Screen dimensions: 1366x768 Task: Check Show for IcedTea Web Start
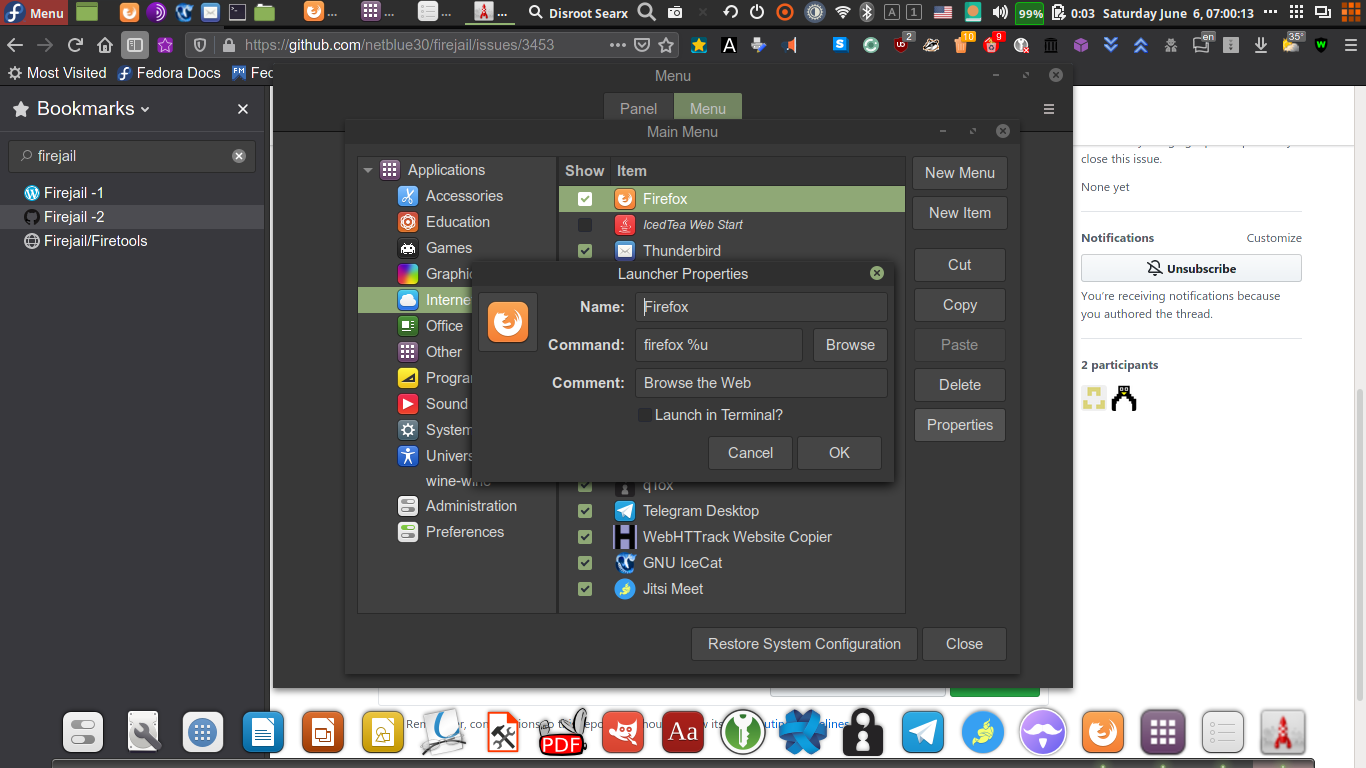[585, 225]
